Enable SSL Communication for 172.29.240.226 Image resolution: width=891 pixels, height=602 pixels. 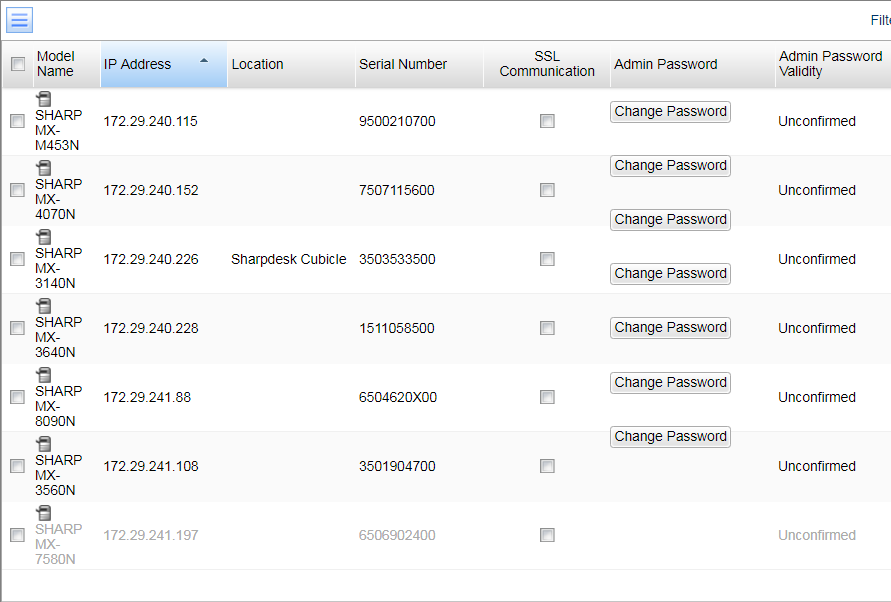click(547, 259)
